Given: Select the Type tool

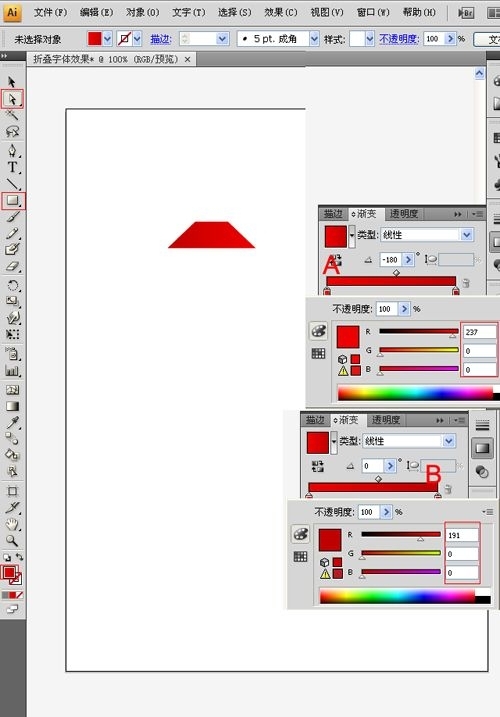Looking at the screenshot, I should (12, 167).
